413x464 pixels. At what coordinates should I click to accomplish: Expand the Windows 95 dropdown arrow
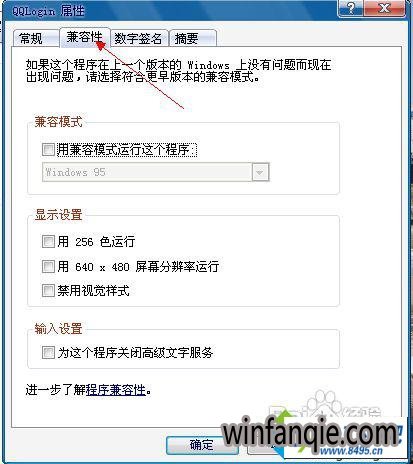[260, 172]
